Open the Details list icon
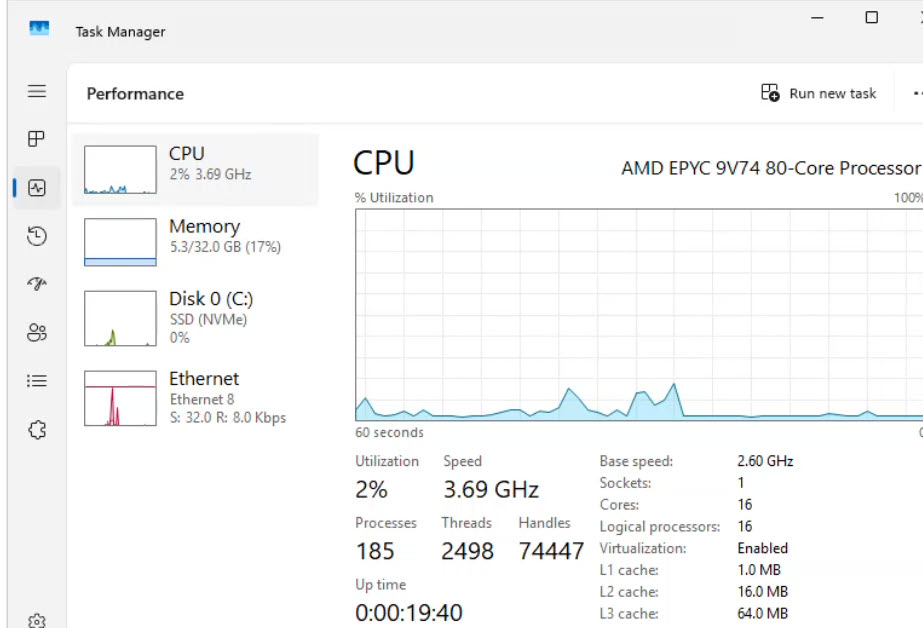The height and width of the screenshot is (628, 923). (x=37, y=381)
